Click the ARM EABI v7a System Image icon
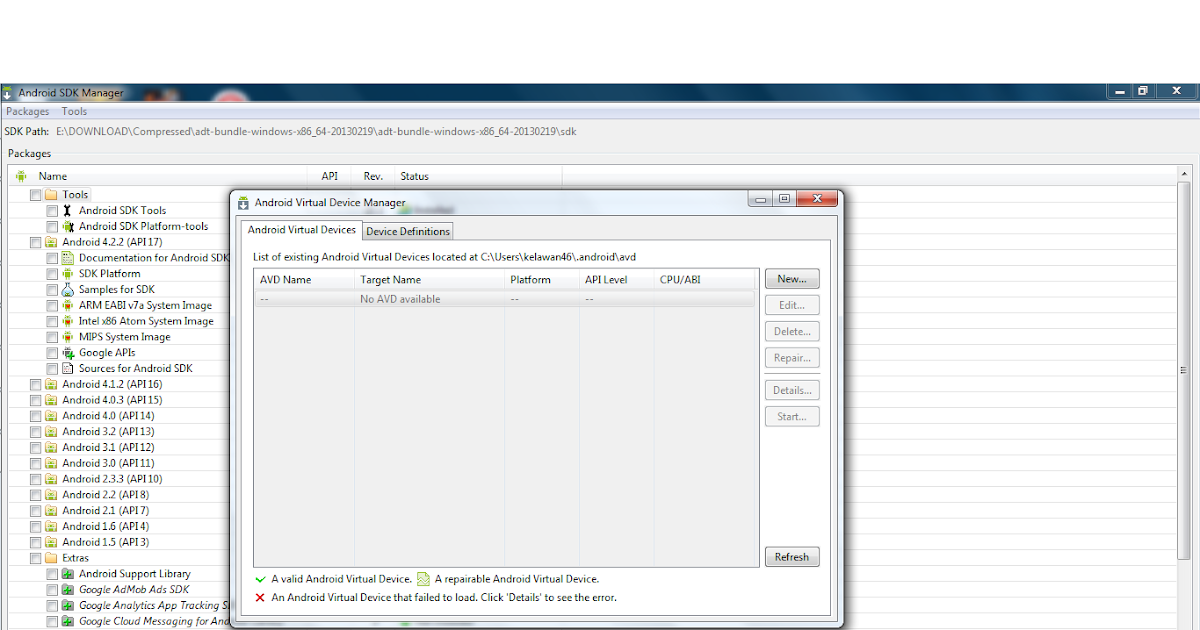This screenshot has width=1200, height=630. click(x=67, y=306)
